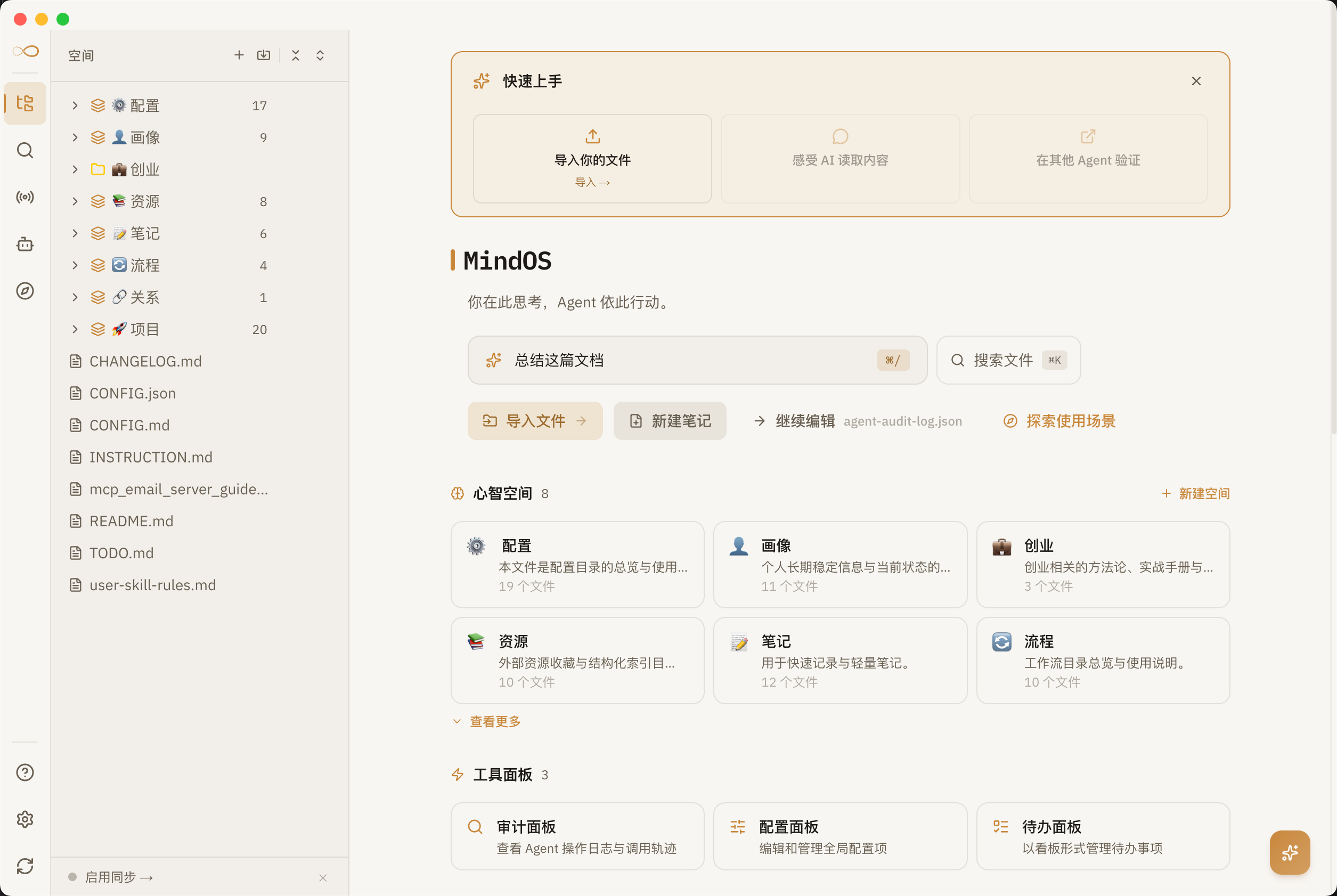Click the 感受 AI 读取内容 step
Image resolution: width=1337 pixels, height=896 pixels.
click(x=840, y=159)
